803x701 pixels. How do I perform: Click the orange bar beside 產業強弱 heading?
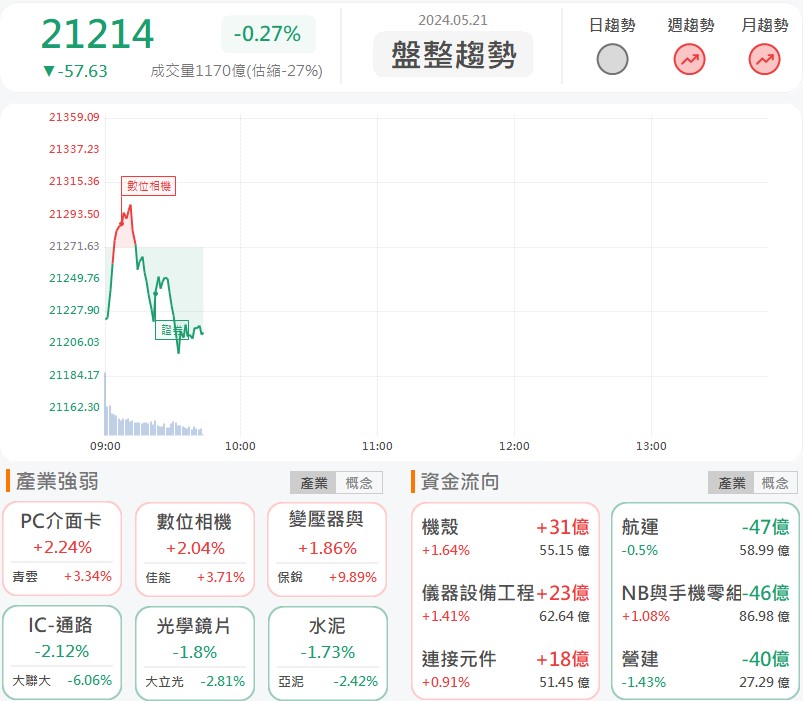coord(8,482)
